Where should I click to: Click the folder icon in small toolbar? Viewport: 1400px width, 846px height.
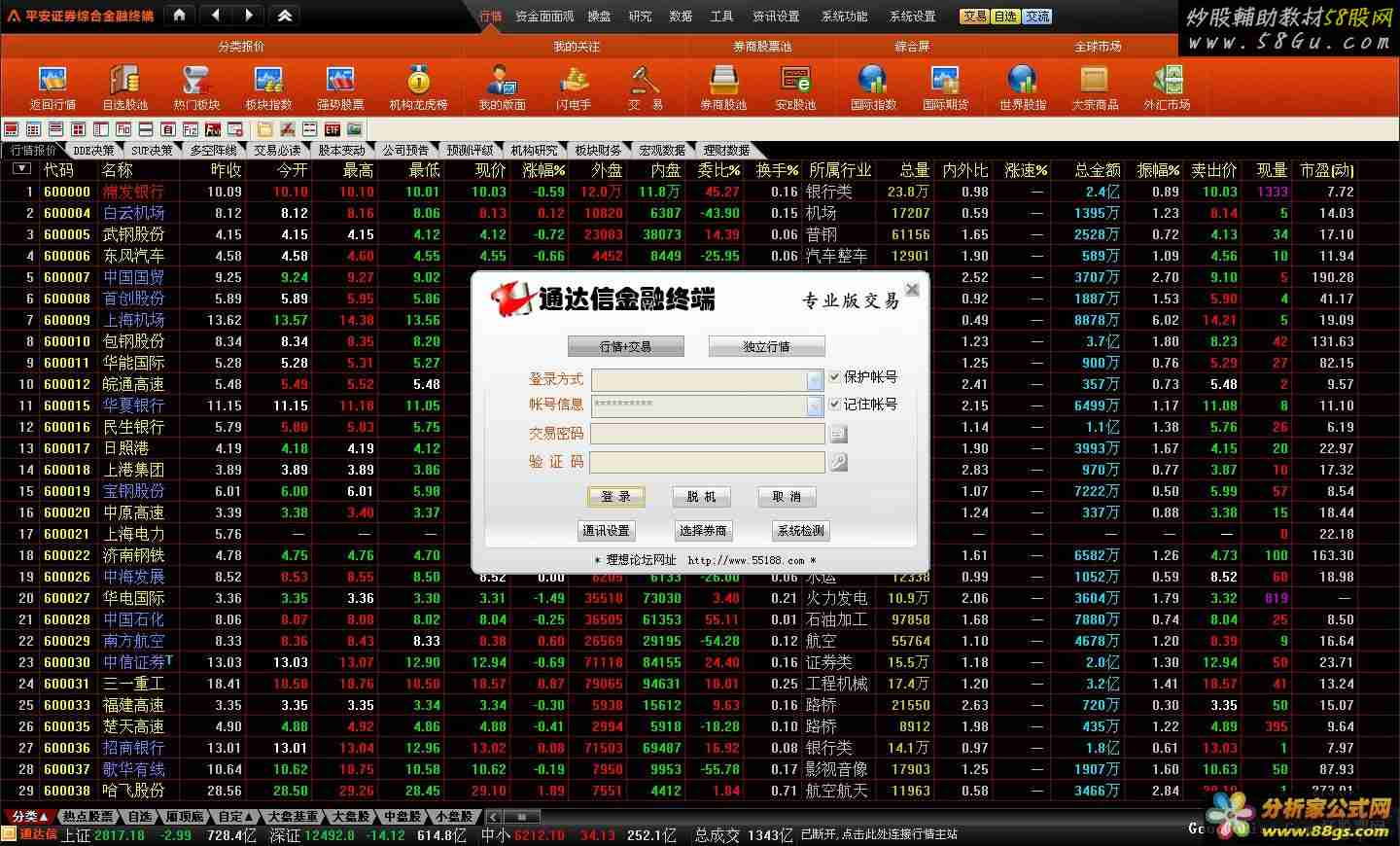click(x=263, y=129)
